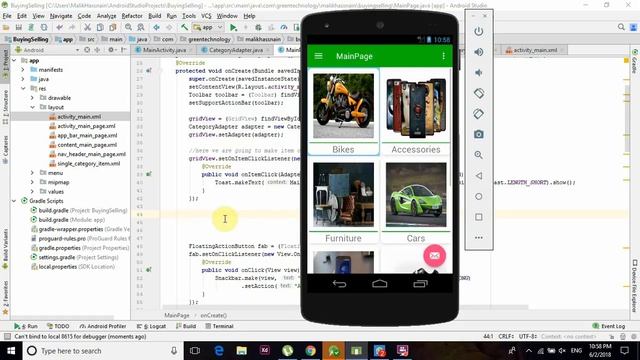Click the search magnifier at top right
This screenshot has width=640, height=360.
coord(621,27)
